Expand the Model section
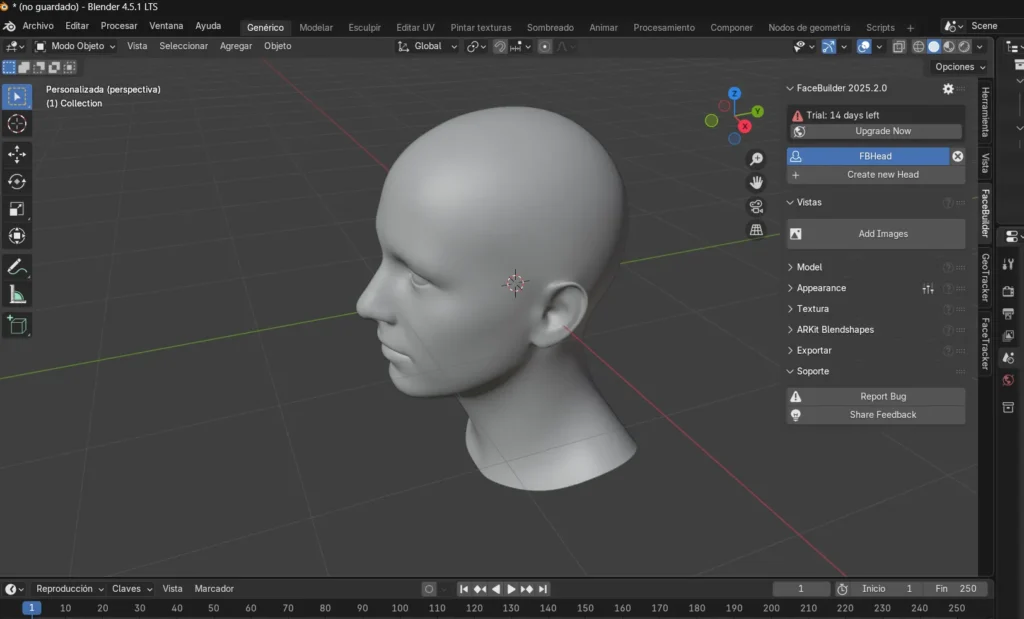The image size is (1024, 619). coord(809,267)
